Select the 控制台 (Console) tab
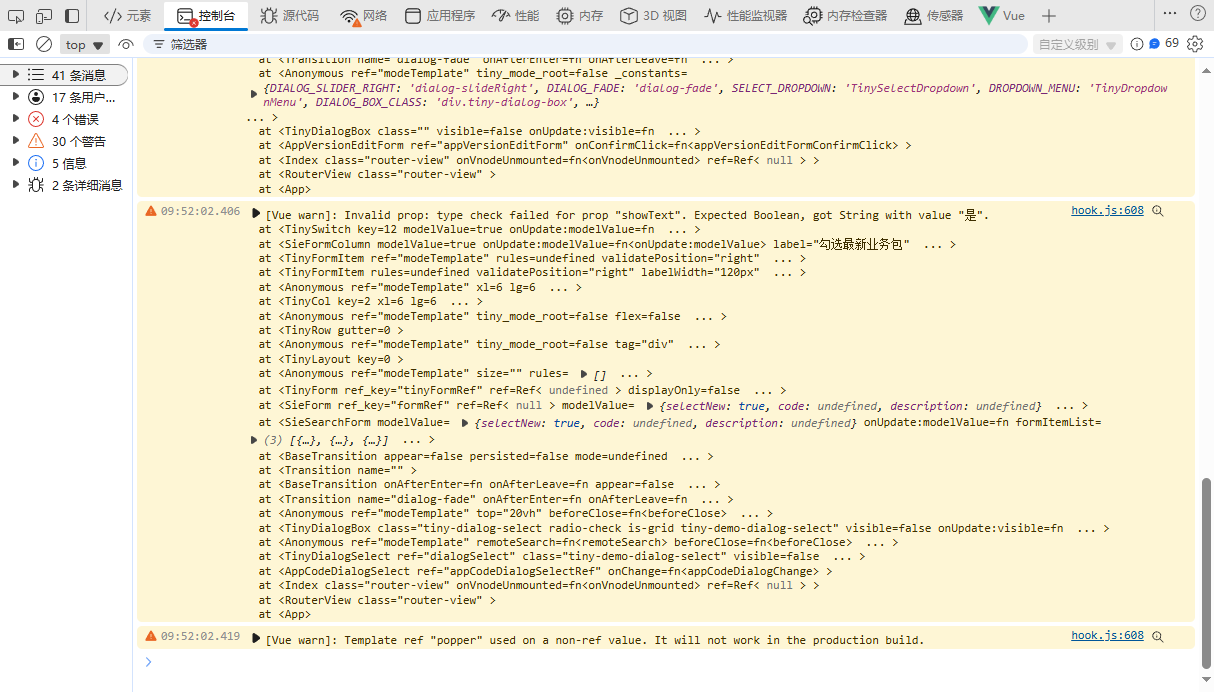The image size is (1214, 692). tap(206, 16)
